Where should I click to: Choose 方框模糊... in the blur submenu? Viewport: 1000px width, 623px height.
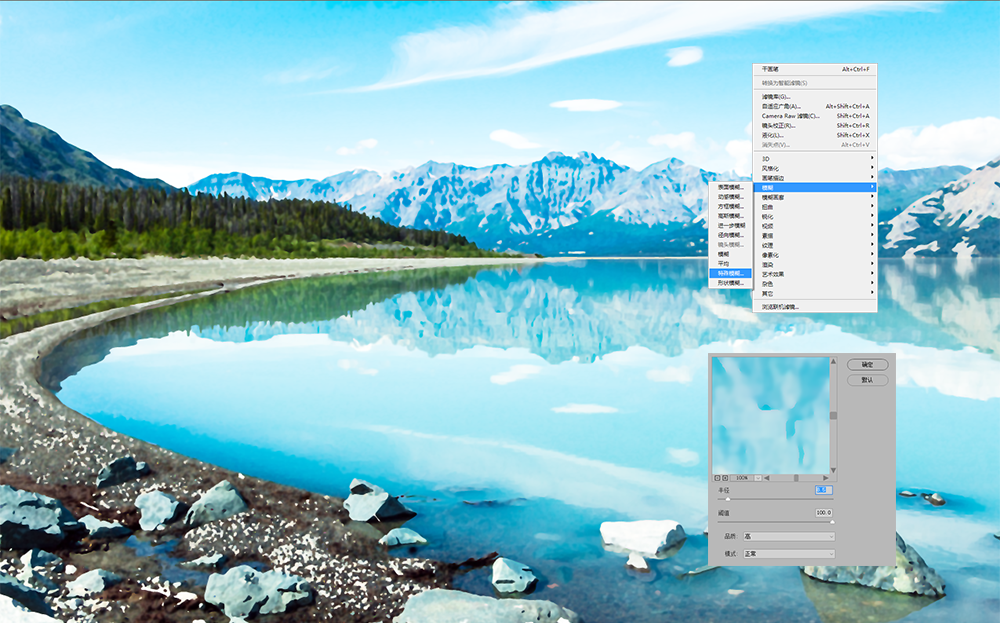pyautogui.click(x=730, y=206)
